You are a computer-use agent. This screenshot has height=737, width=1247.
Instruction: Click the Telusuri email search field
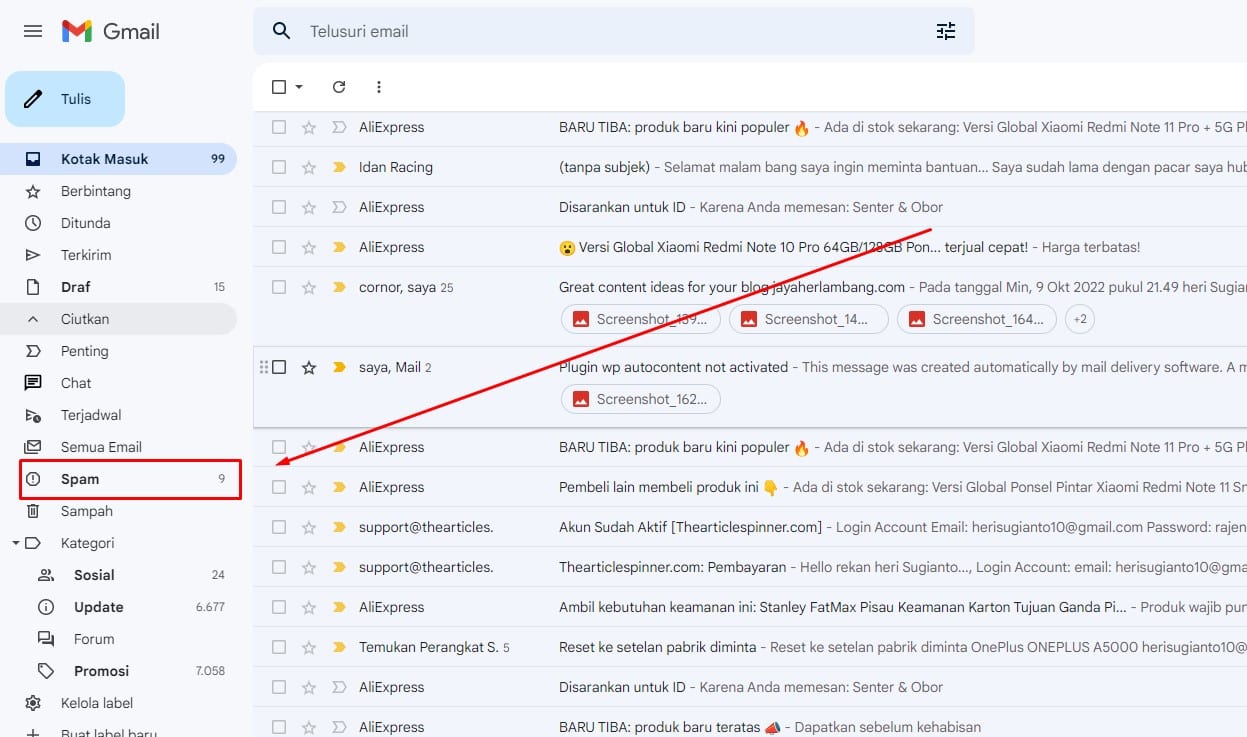tap(612, 31)
